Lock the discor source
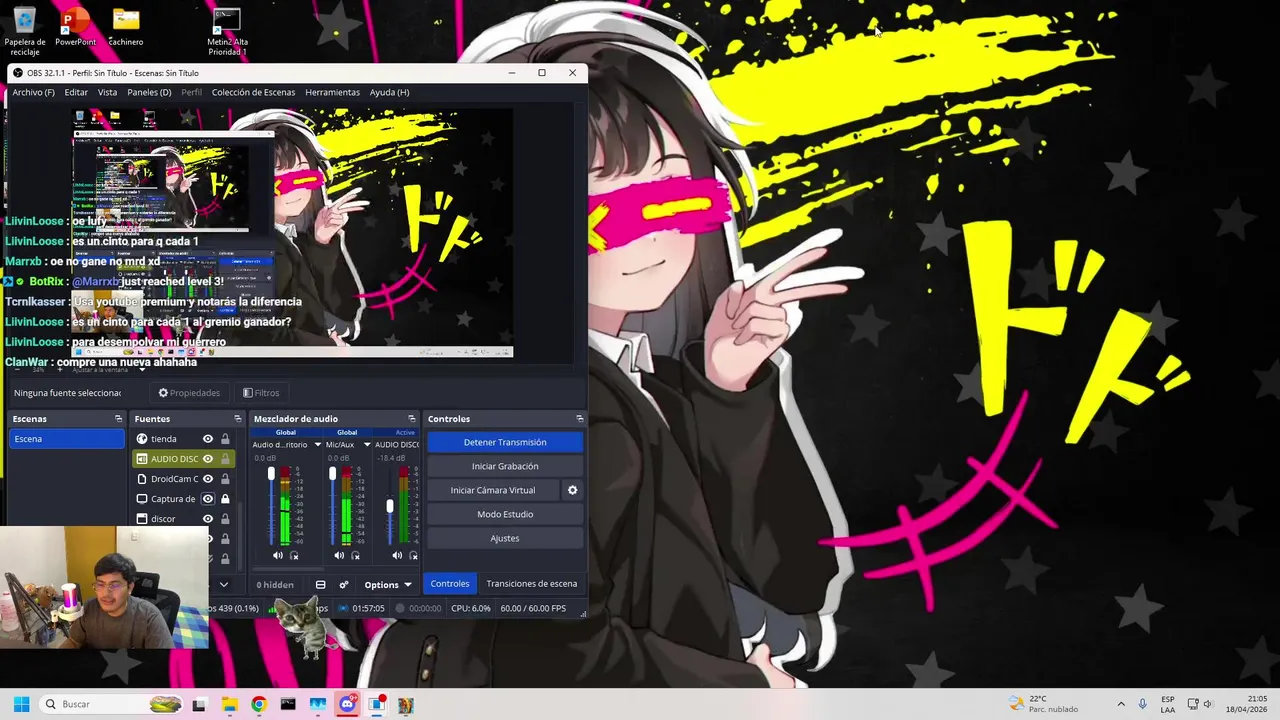1280x720 pixels. pos(225,519)
